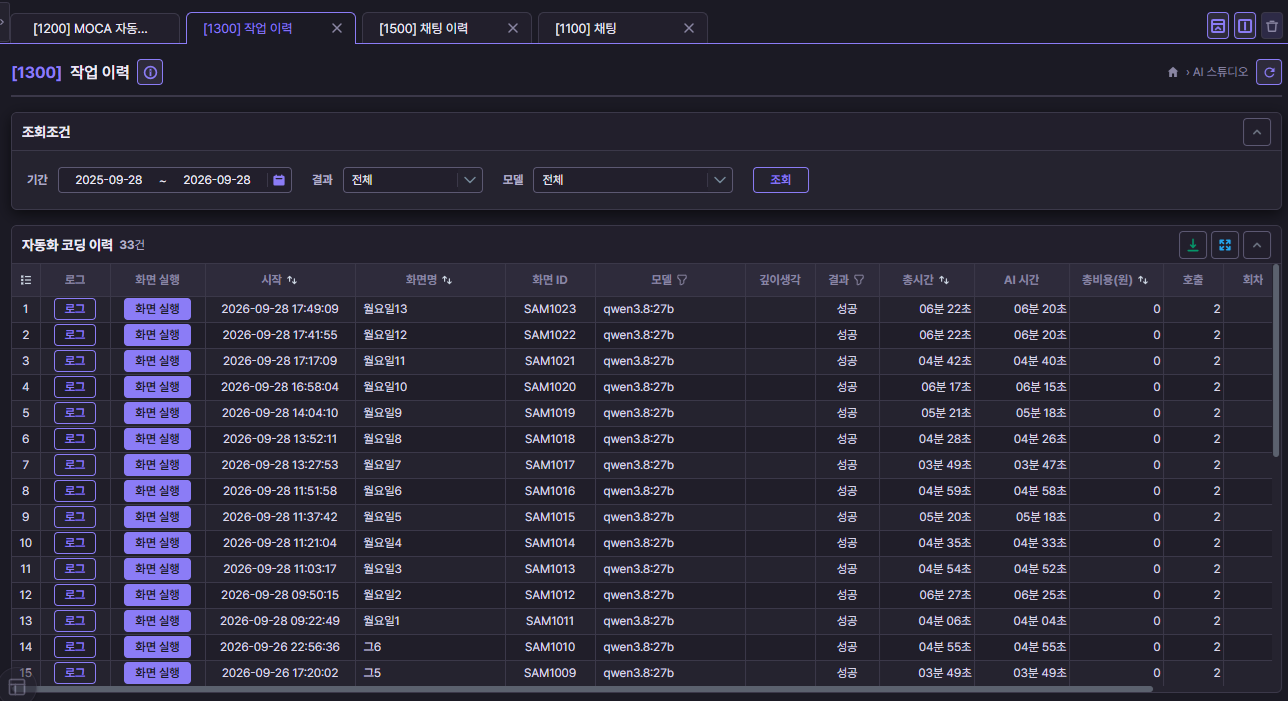1288x701 pixels.
Task: Sort by 총비용(원) column arrows
Action: point(1143,280)
